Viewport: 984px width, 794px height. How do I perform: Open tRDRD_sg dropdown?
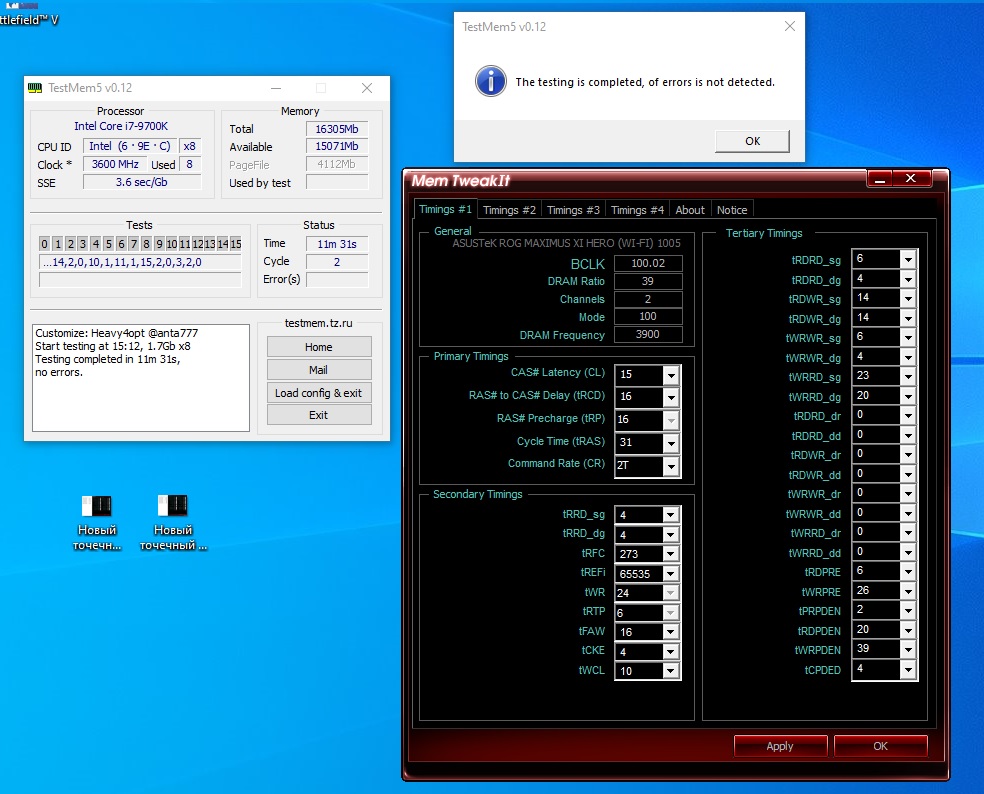point(908,259)
